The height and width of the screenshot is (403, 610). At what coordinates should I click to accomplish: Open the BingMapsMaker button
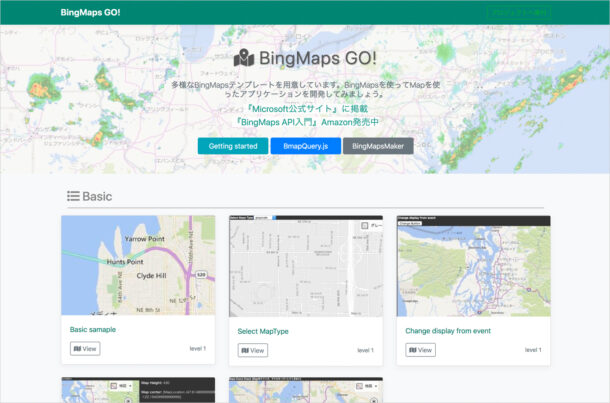pyautogui.click(x=378, y=146)
